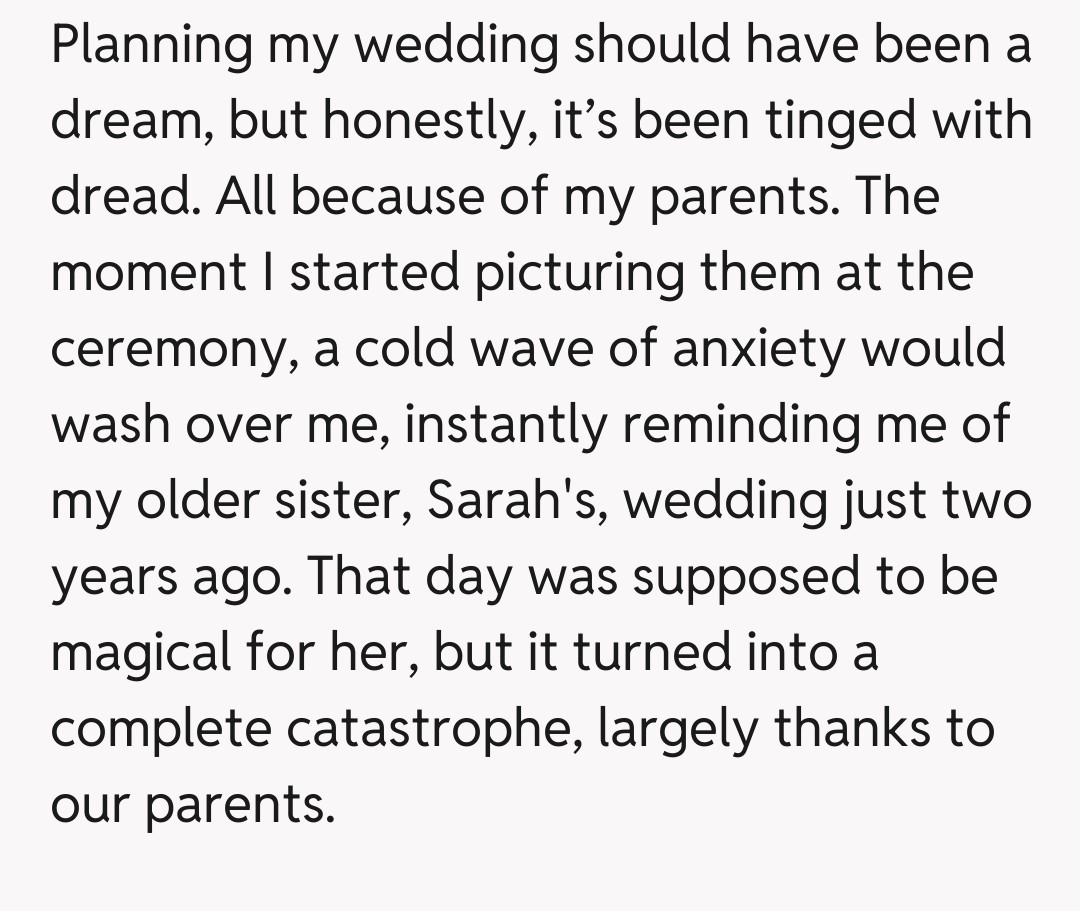Click the word "reminding"

pyautogui.click(x=760, y=425)
